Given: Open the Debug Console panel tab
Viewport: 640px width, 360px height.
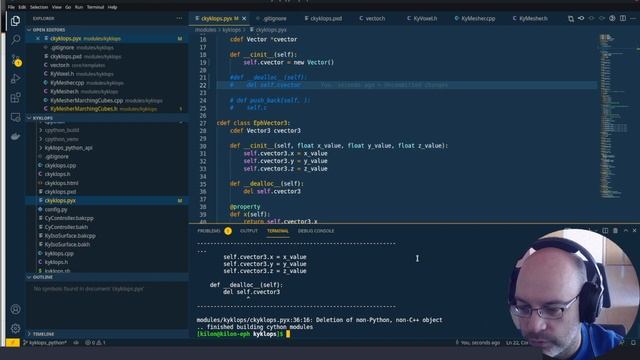Looking at the screenshot, I should pos(316,231).
